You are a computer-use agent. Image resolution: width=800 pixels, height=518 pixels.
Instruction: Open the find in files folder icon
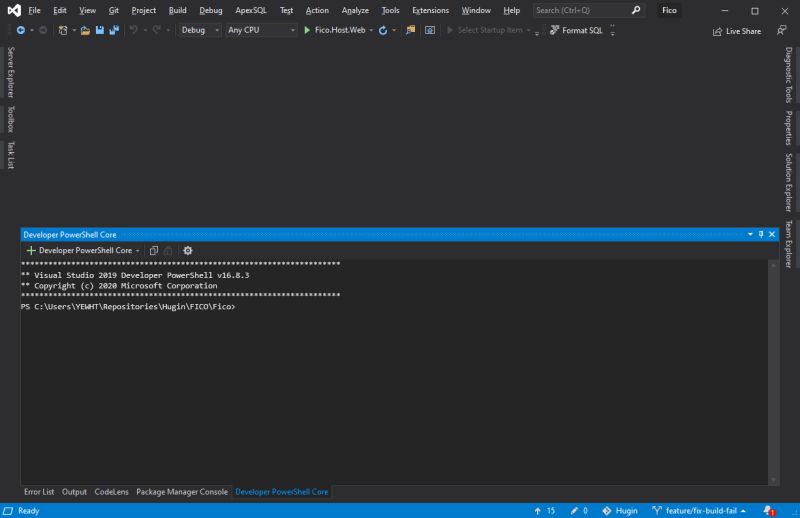[410, 31]
